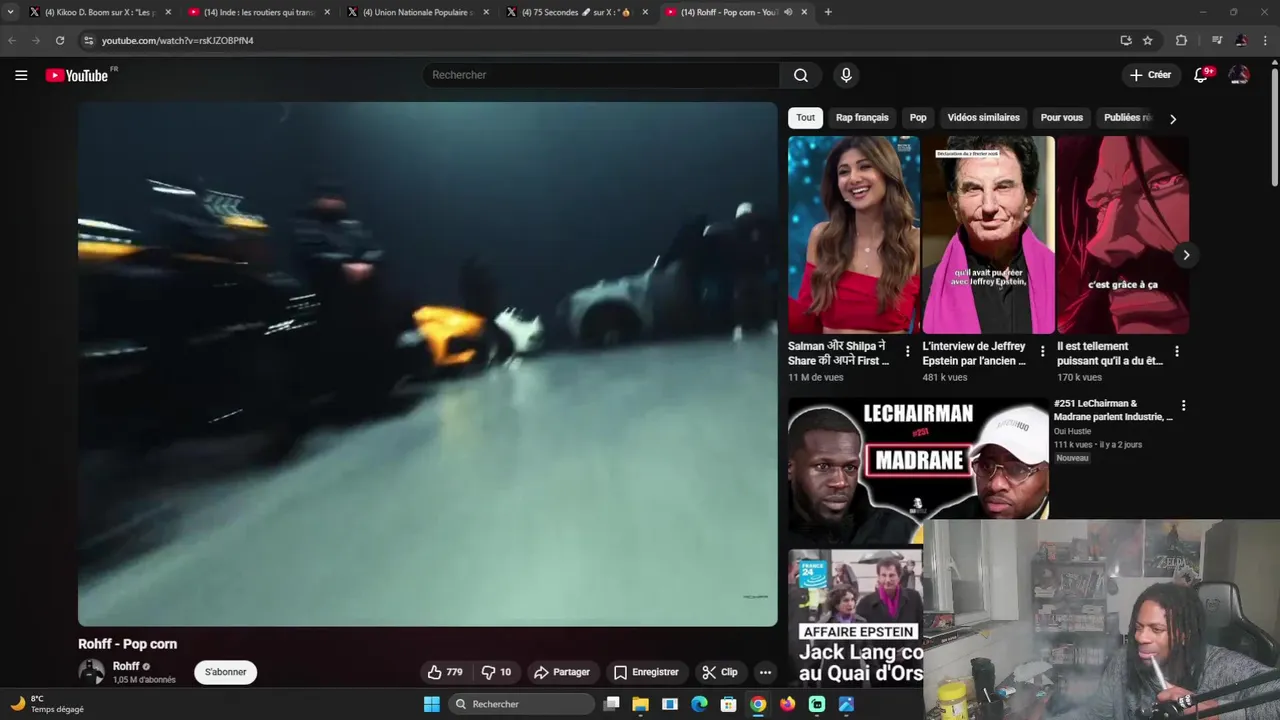Viewport: 1280px width, 720px height.
Task: Select the Rap français filter chip
Action: point(862,118)
